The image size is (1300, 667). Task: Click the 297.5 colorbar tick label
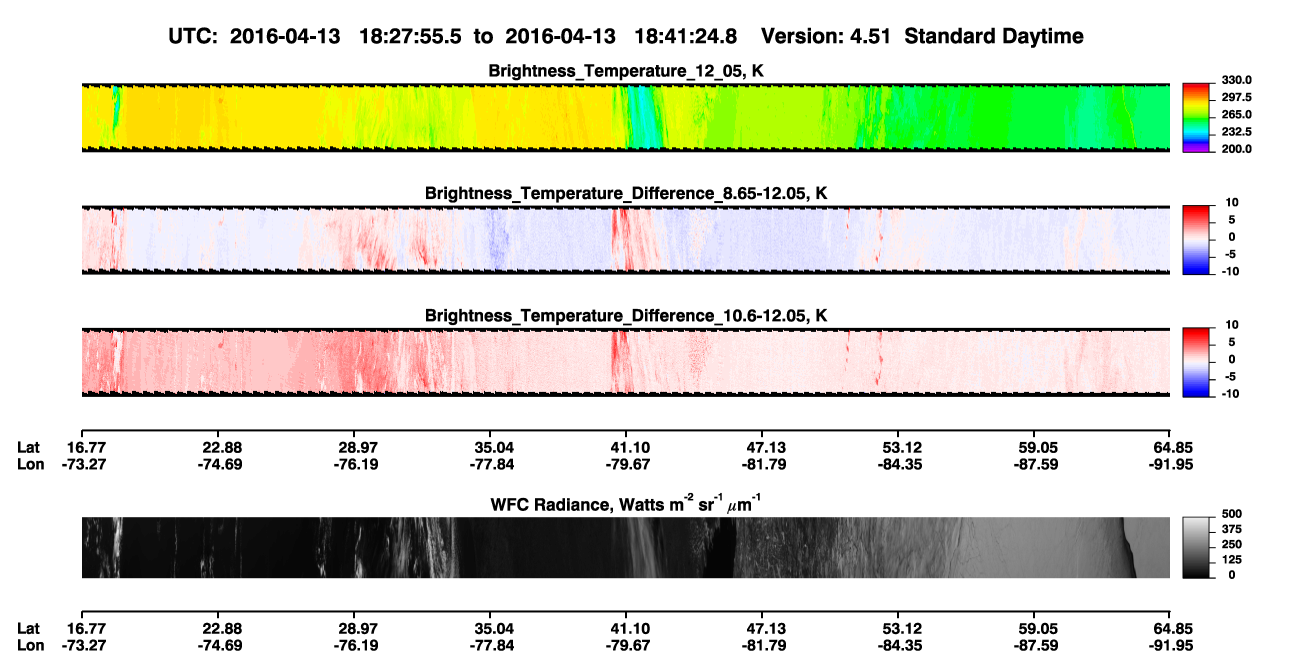(x=1238, y=98)
